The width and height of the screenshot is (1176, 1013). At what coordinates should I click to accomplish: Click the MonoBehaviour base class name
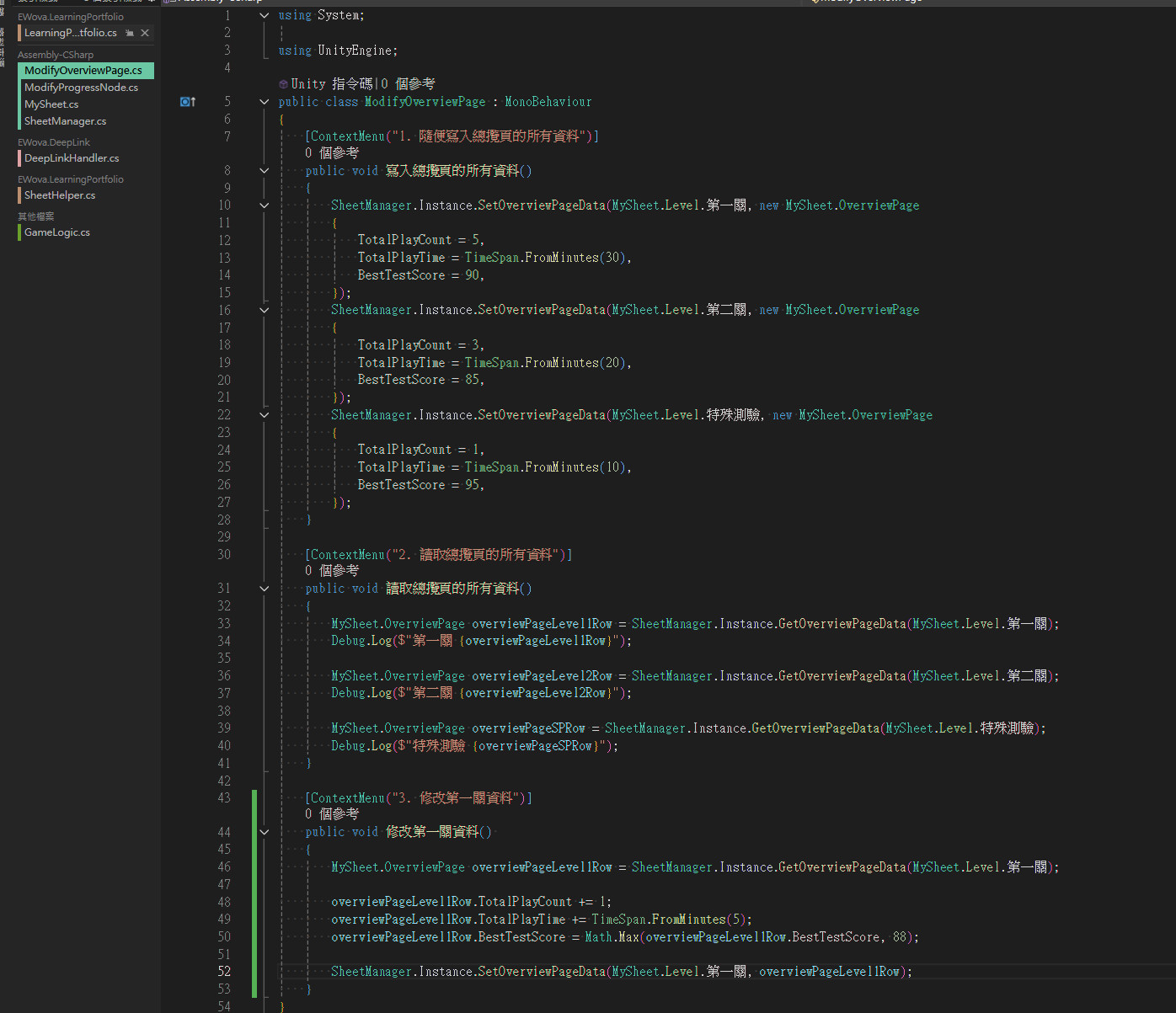click(x=548, y=102)
